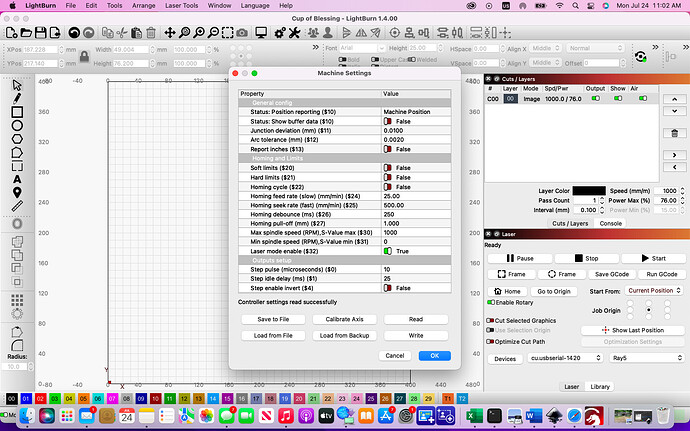Viewport: 690px width, 431px height.
Task: Click the Circular Array icon
Action: pyautogui.click(x=17, y=313)
